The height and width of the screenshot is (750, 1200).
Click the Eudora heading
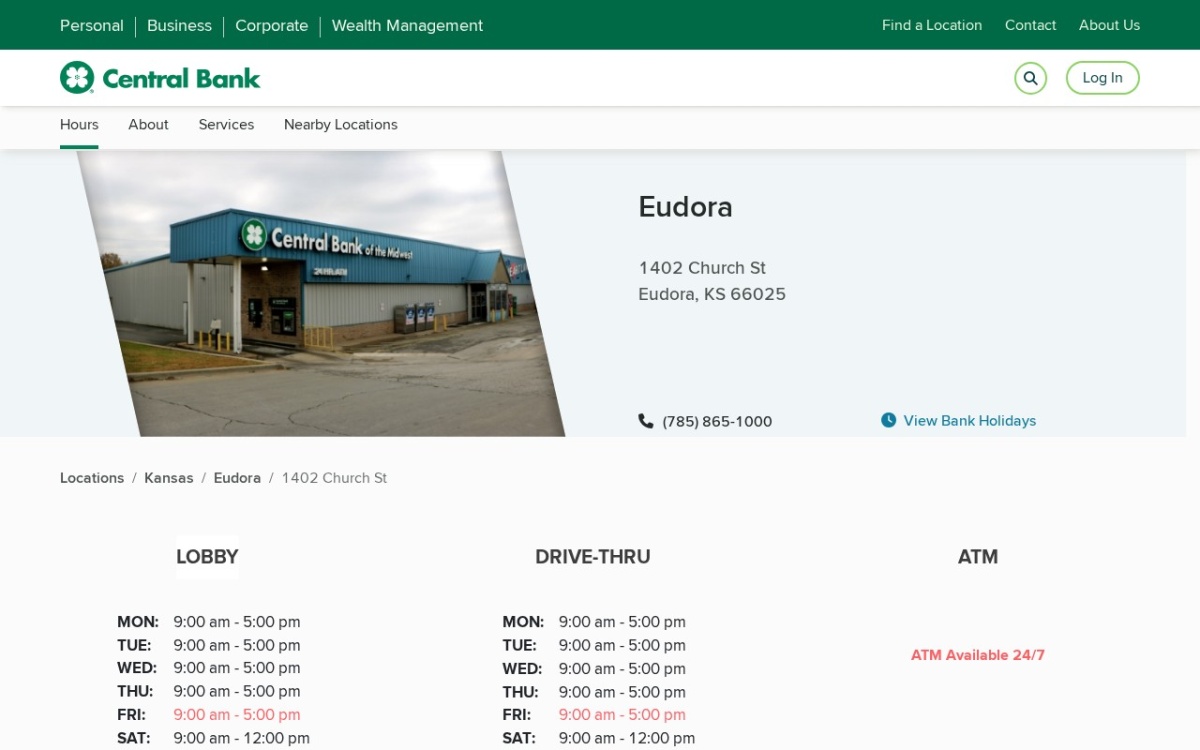(685, 207)
